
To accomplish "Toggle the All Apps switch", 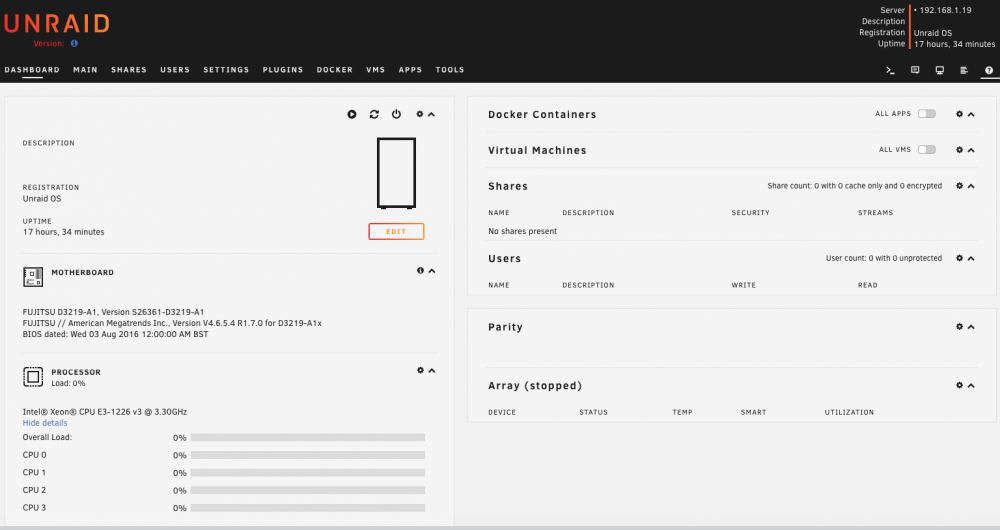I will click(x=927, y=114).
